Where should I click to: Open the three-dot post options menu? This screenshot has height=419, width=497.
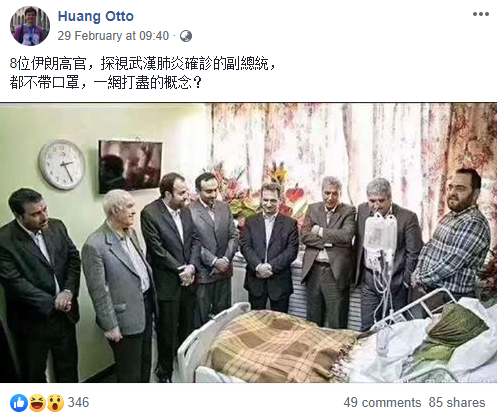pos(481,14)
